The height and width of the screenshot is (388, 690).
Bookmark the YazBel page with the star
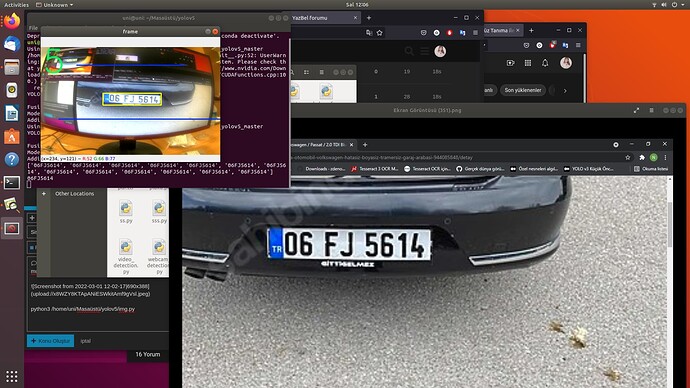coord(379,33)
